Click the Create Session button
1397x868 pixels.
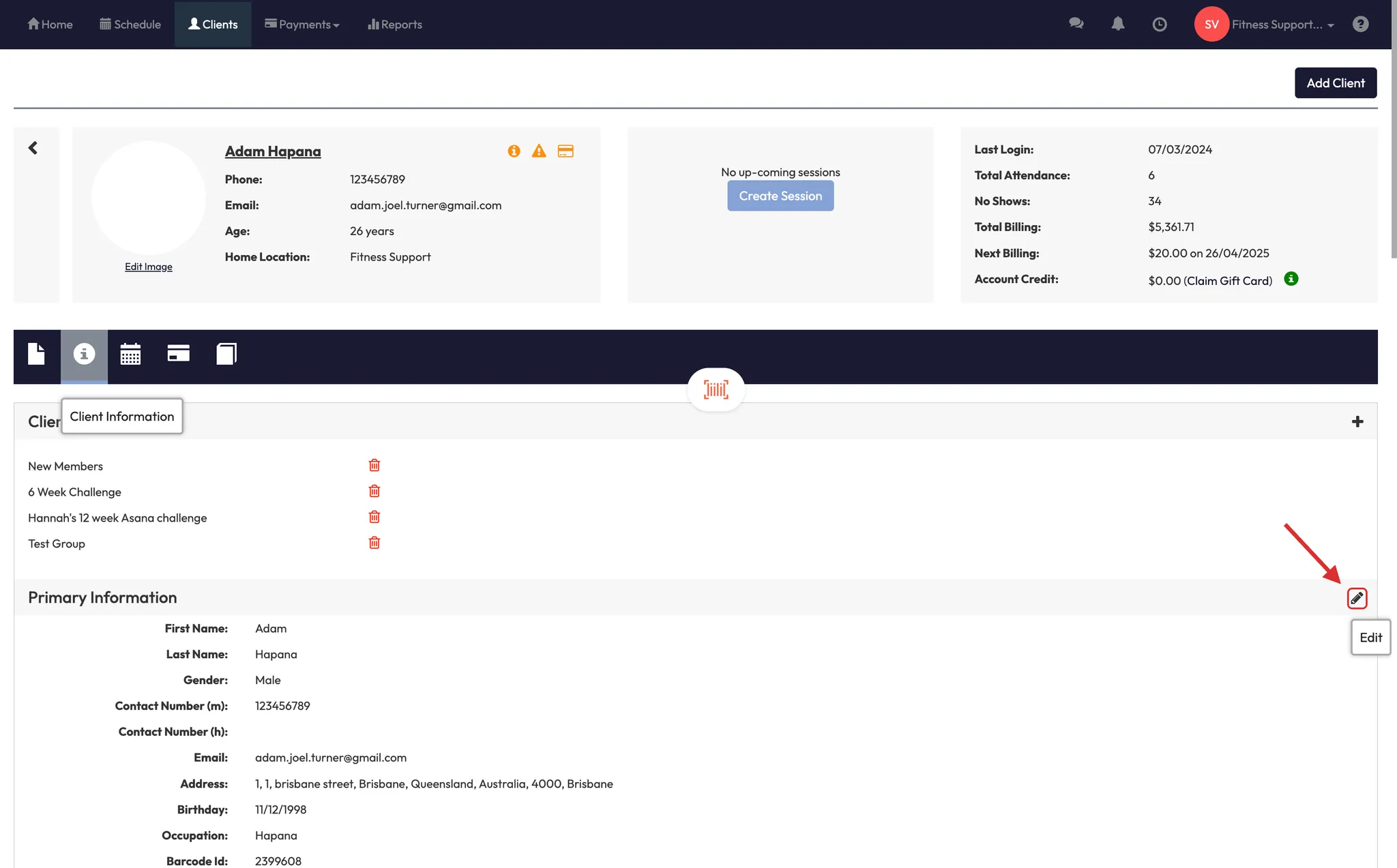coord(780,196)
